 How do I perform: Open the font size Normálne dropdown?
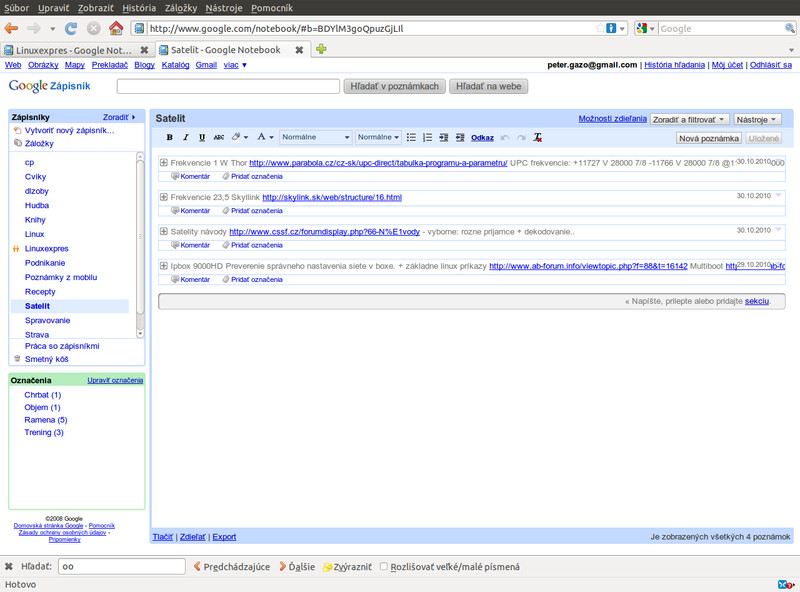tap(378, 137)
